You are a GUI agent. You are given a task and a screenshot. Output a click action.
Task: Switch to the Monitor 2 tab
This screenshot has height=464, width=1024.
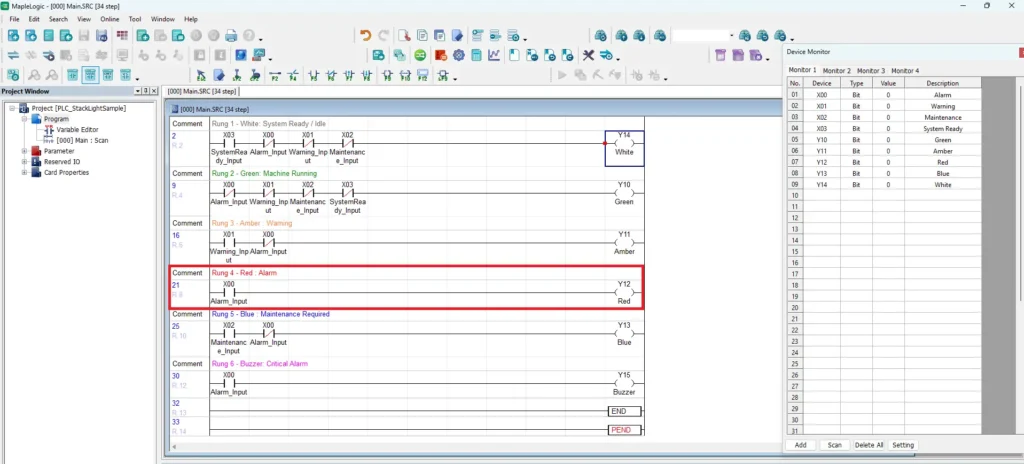[837, 70]
